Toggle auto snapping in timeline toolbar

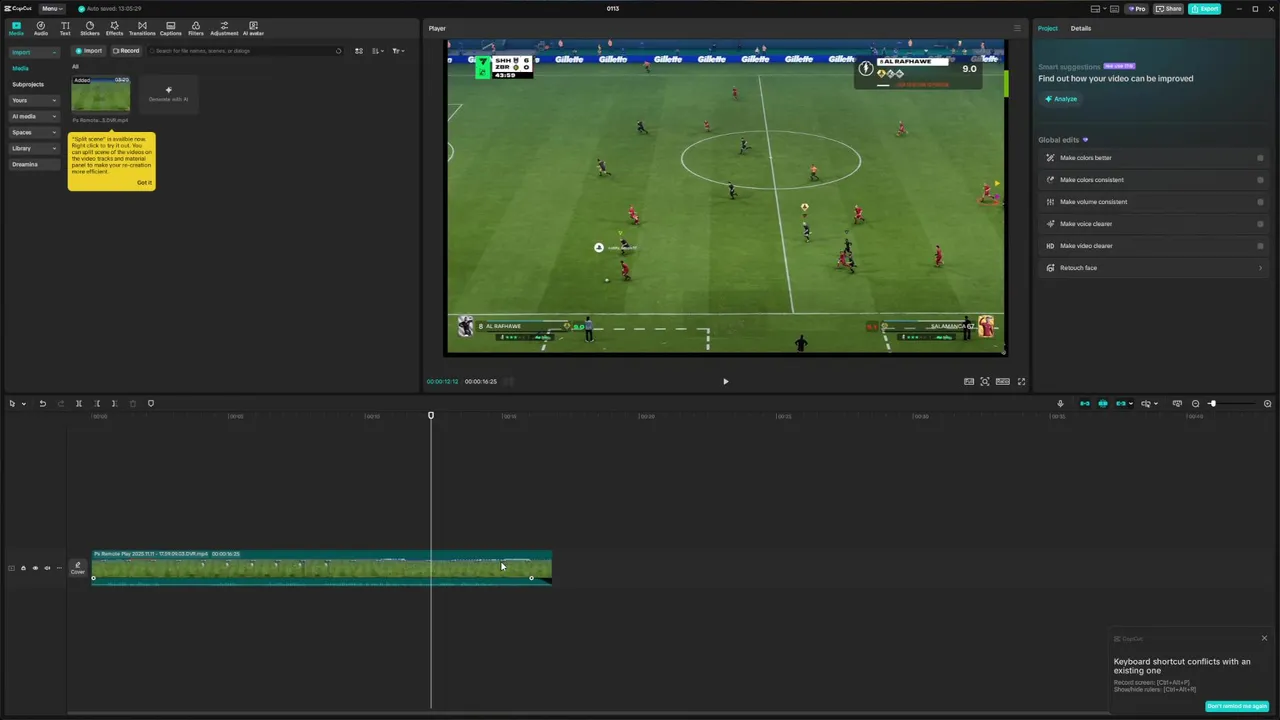click(1103, 403)
